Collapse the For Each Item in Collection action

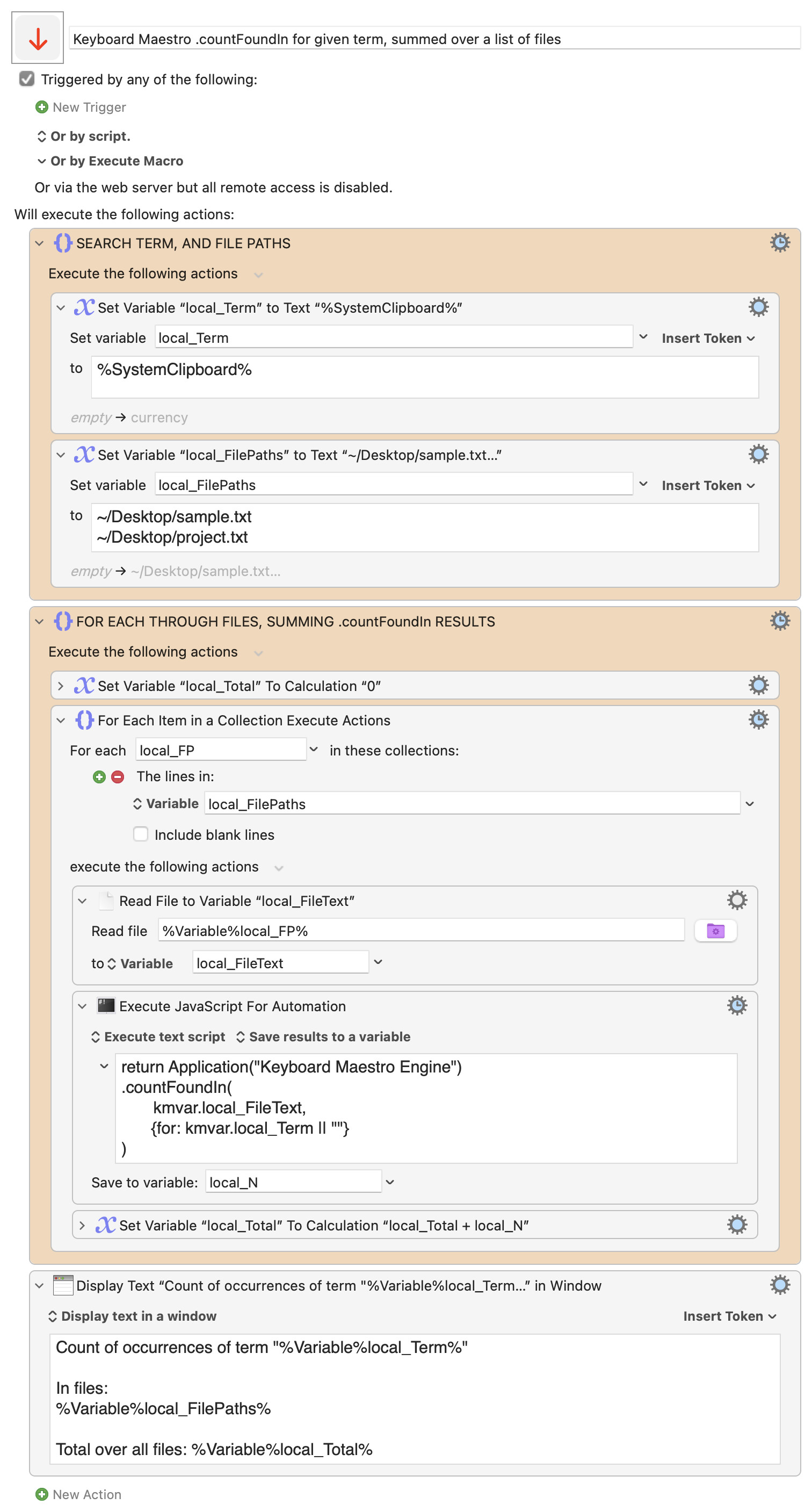pos(61,720)
